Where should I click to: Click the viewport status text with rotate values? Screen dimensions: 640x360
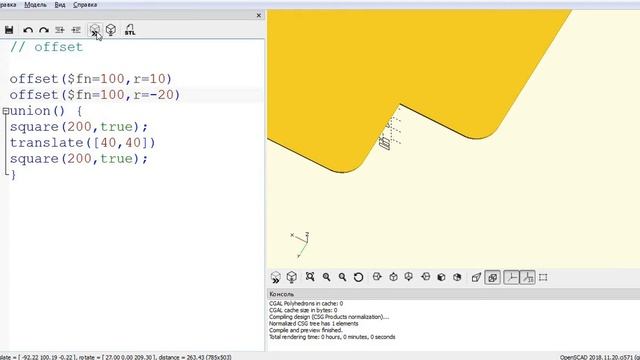click(116, 357)
